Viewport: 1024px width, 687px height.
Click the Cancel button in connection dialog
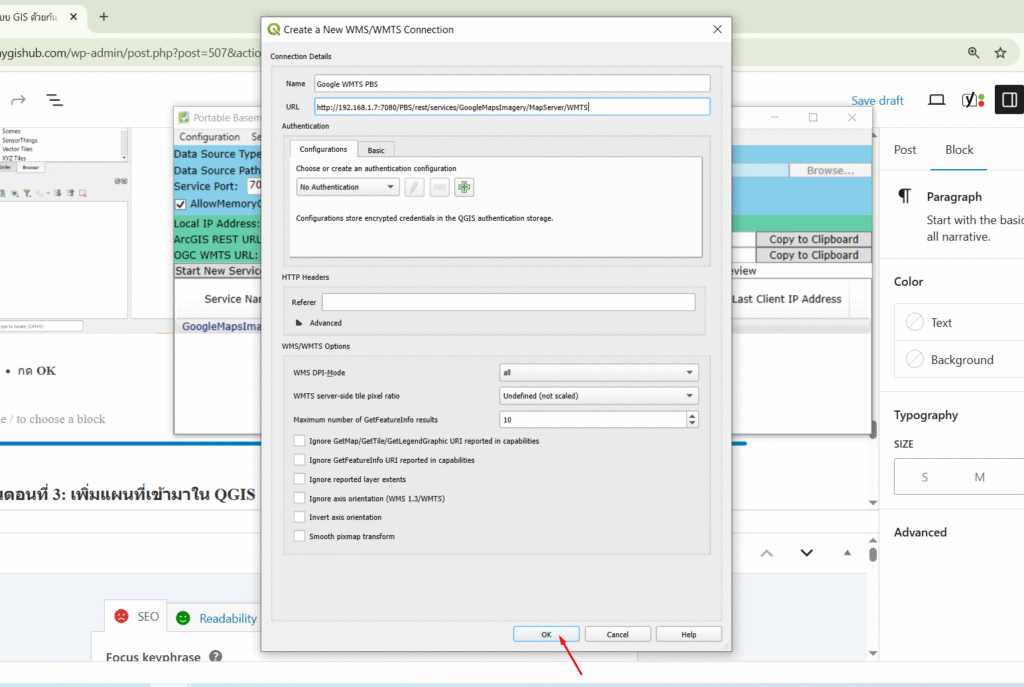pos(617,634)
